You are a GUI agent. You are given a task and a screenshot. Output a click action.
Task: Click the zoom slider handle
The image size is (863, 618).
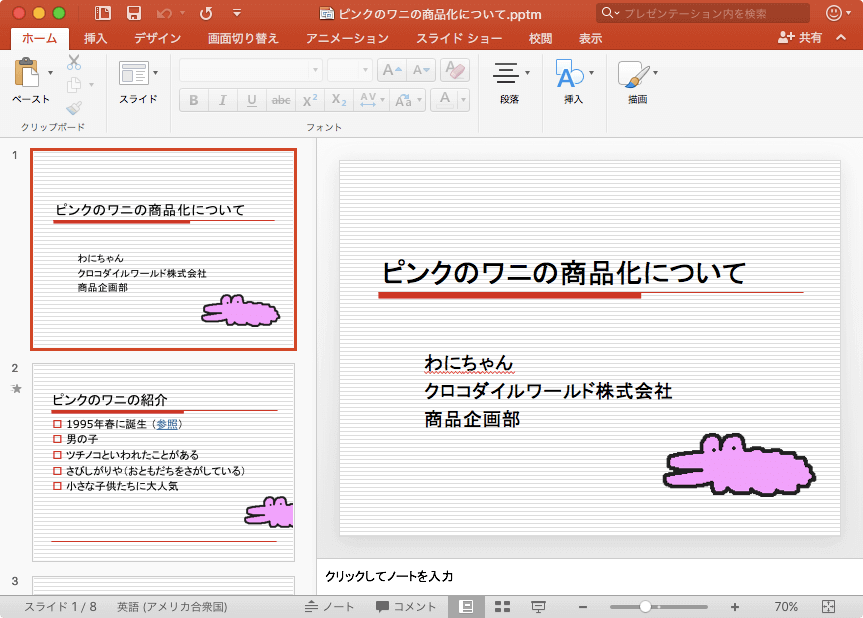(x=646, y=607)
